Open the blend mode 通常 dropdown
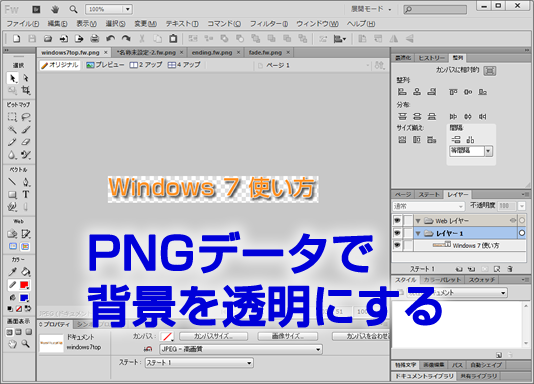This screenshot has width=534, height=384. 429,206
